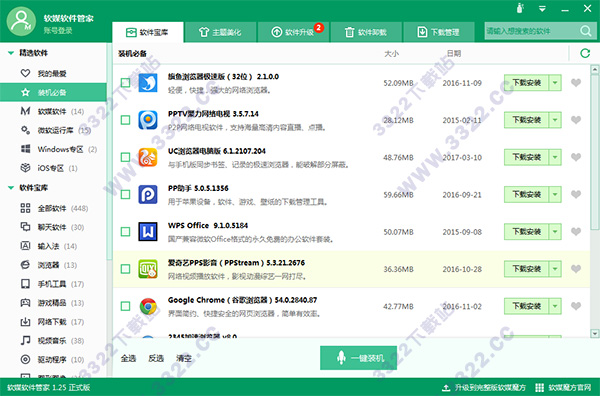Click the UC浏览器 app icon
The width and height of the screenshot is (600, 396).
[148, 157]
